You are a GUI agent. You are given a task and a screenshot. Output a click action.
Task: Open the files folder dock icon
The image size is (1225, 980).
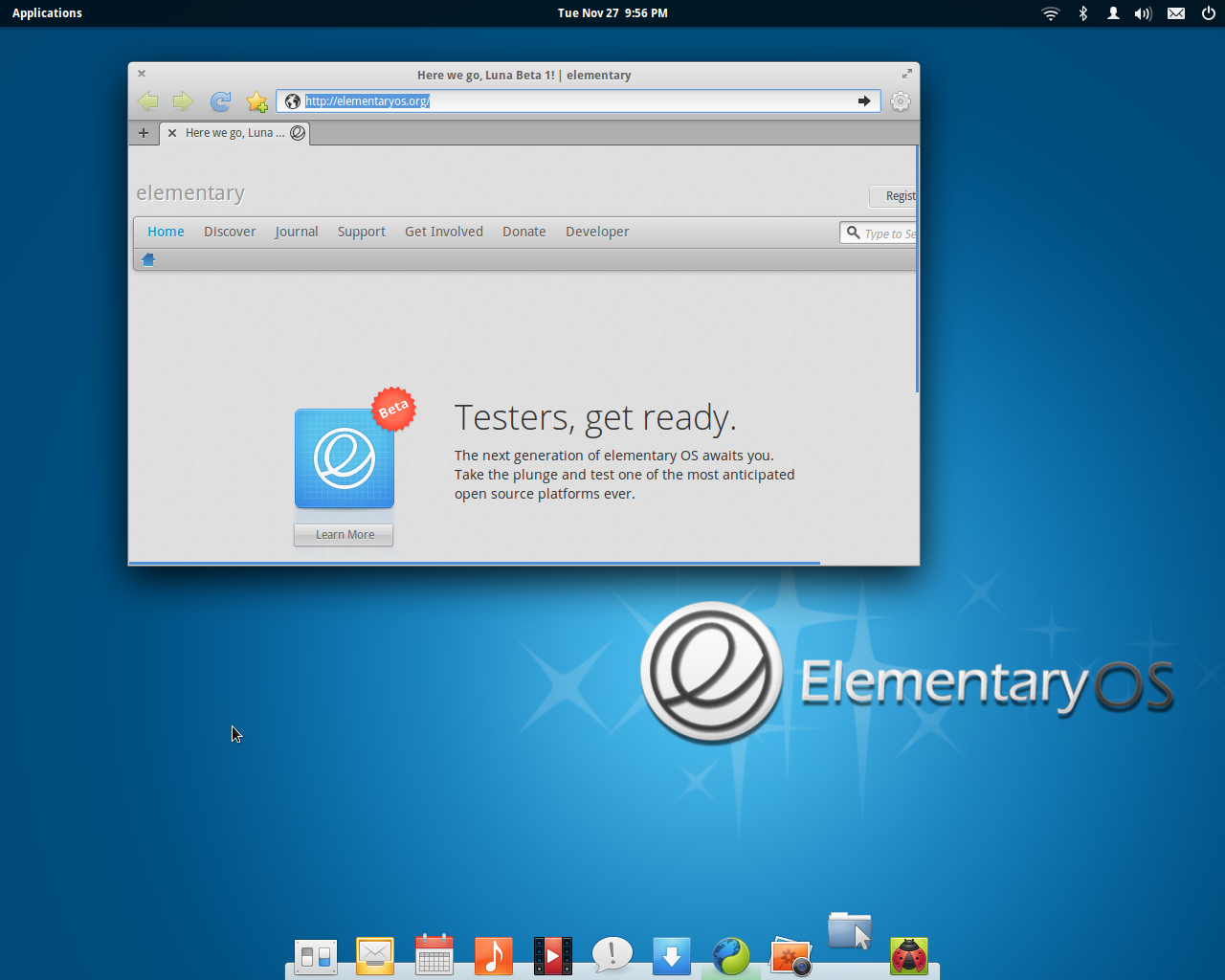(x=850, y=930)
